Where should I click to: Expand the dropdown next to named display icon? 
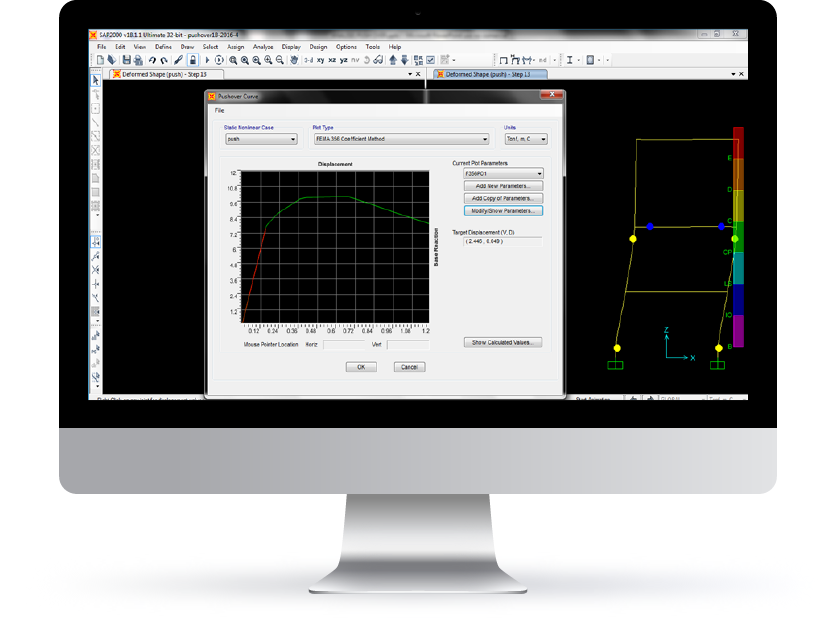point(454,60)
